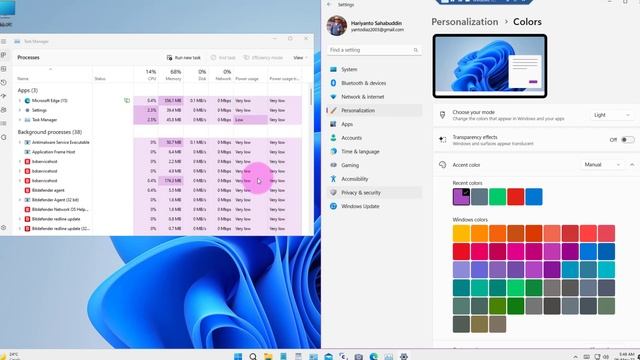Select gray swatch in Recent colors
The width and height of the screenshot is (640, 360).
479,197
